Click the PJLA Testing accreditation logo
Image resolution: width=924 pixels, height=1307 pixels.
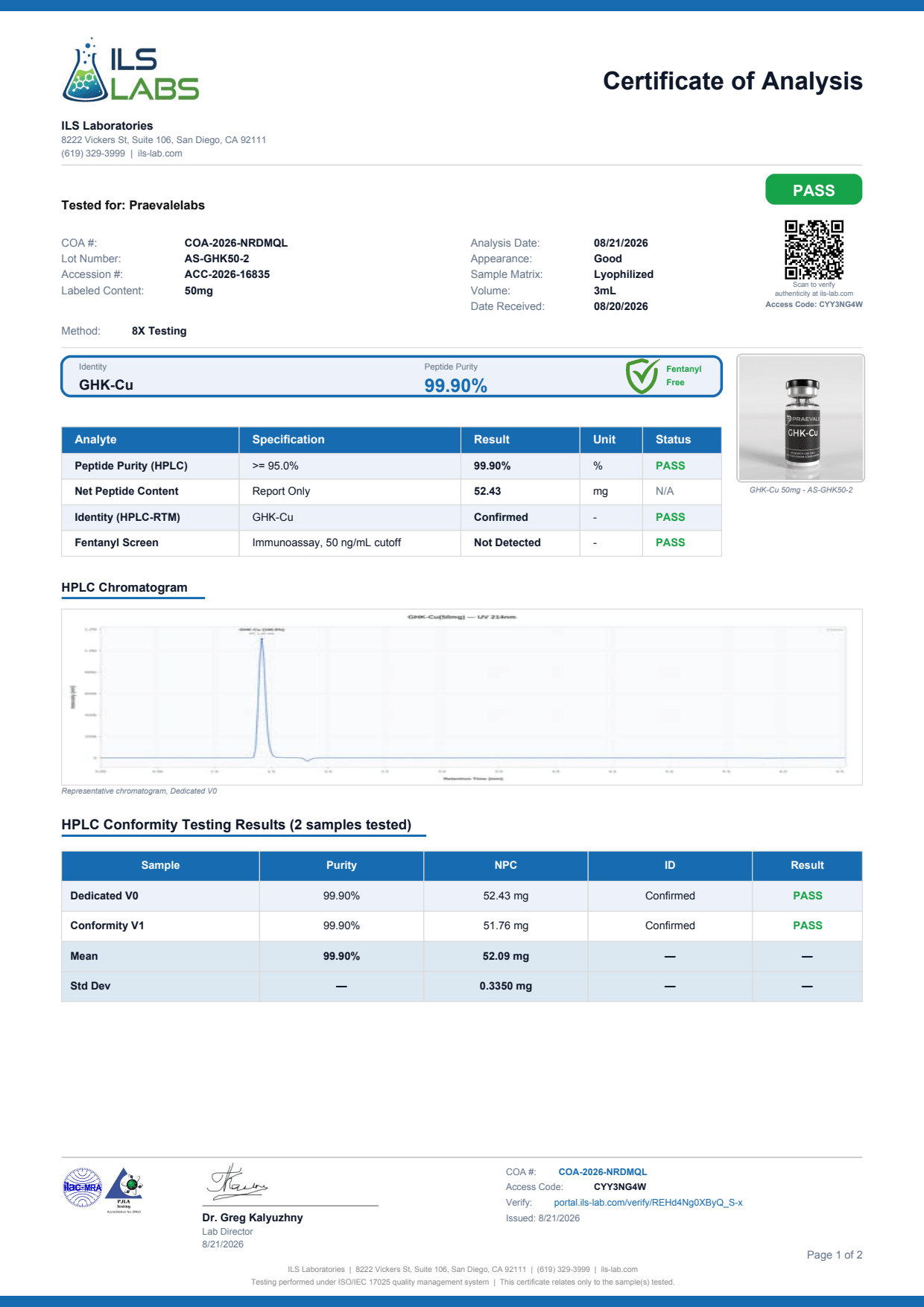[x=124, y=1189]
